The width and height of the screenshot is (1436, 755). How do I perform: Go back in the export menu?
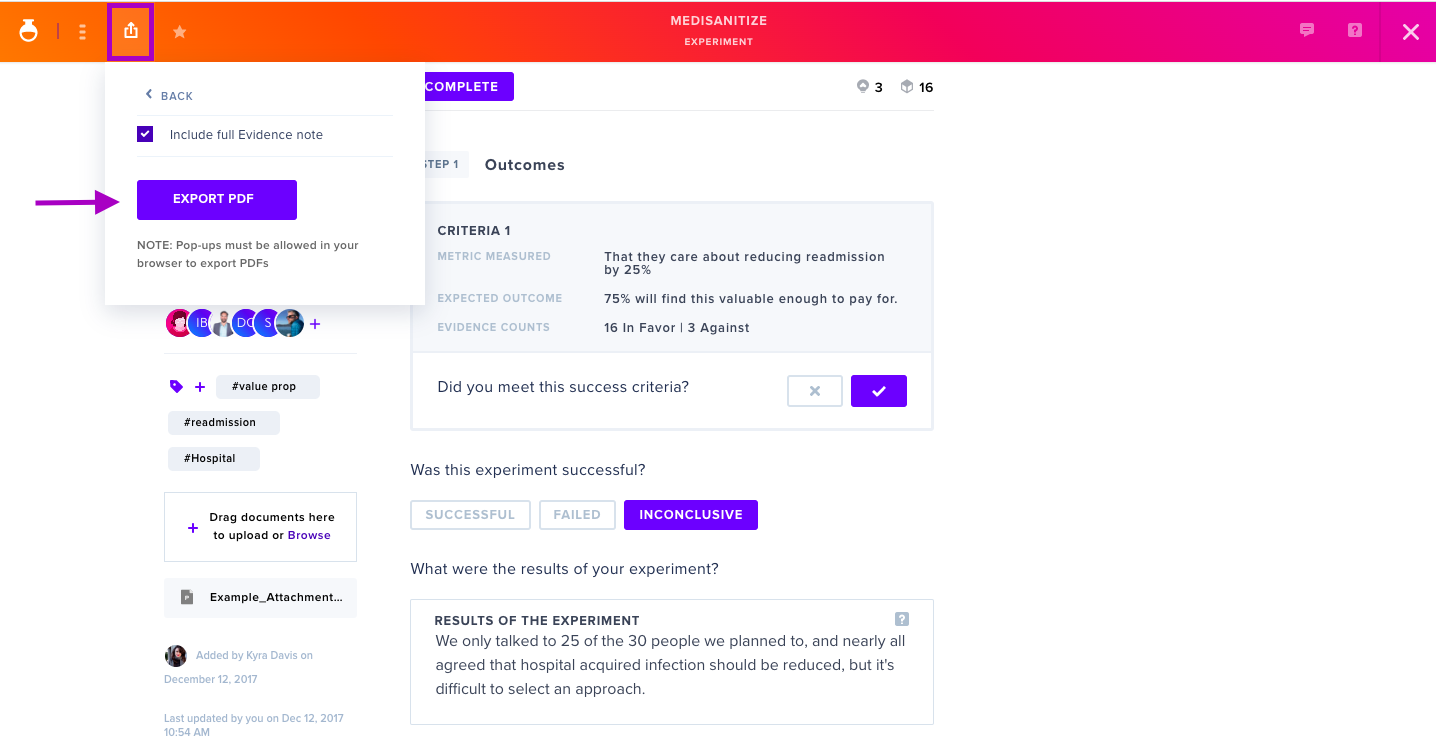169,95
